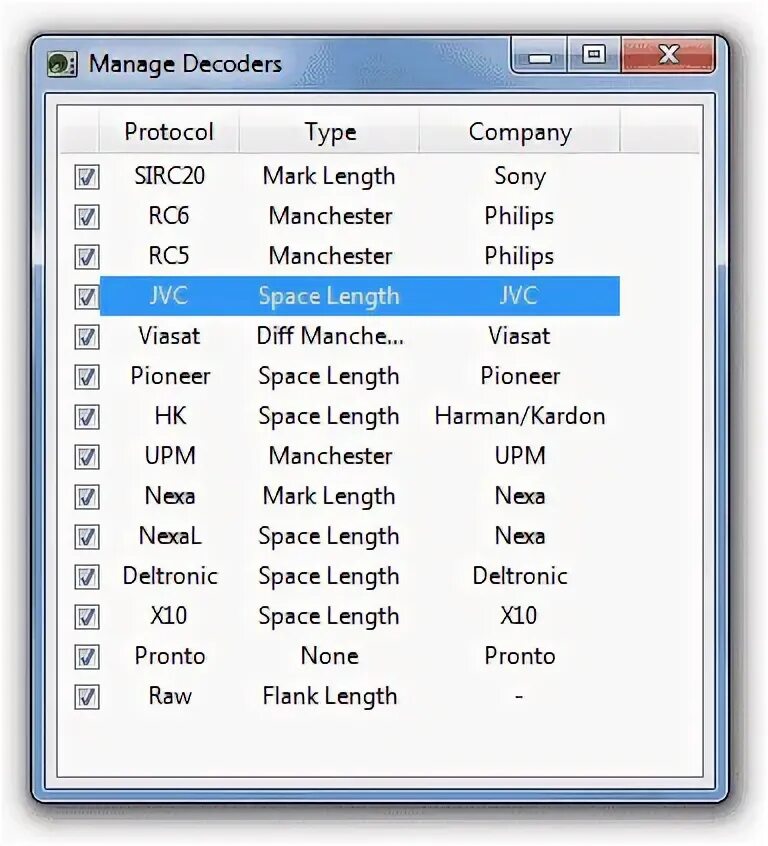Disable the UPM decoder checkbox
The height and width of the screenshot is (846, 768).
pos(86,456)
